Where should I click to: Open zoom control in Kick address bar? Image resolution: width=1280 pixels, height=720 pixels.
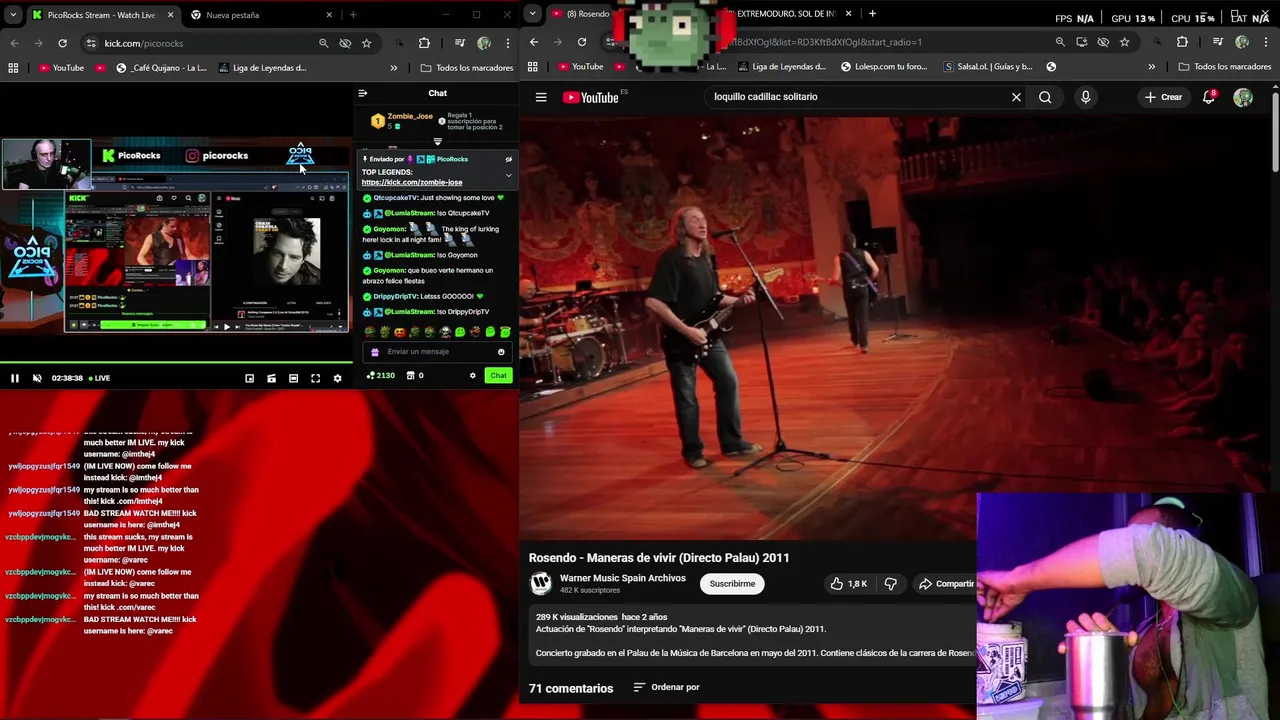click(323, 43)
